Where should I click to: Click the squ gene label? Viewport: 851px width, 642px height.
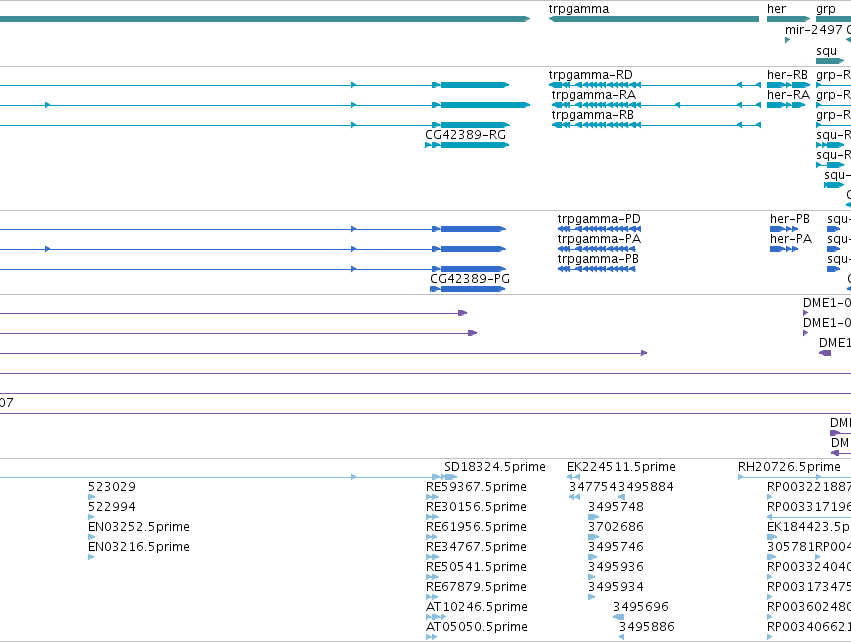(x=827, y=51)
